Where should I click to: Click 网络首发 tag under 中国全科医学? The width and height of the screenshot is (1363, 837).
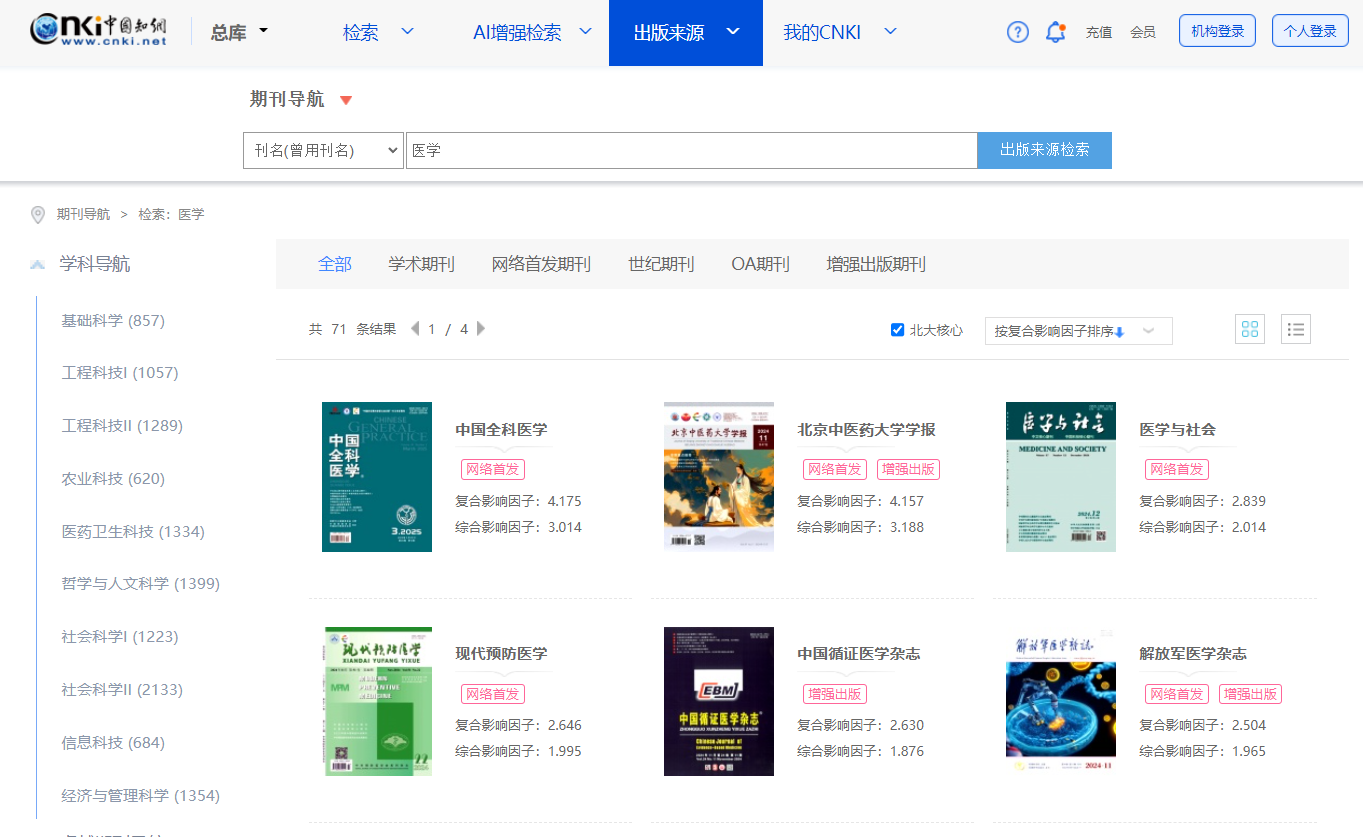pos(493,470)
